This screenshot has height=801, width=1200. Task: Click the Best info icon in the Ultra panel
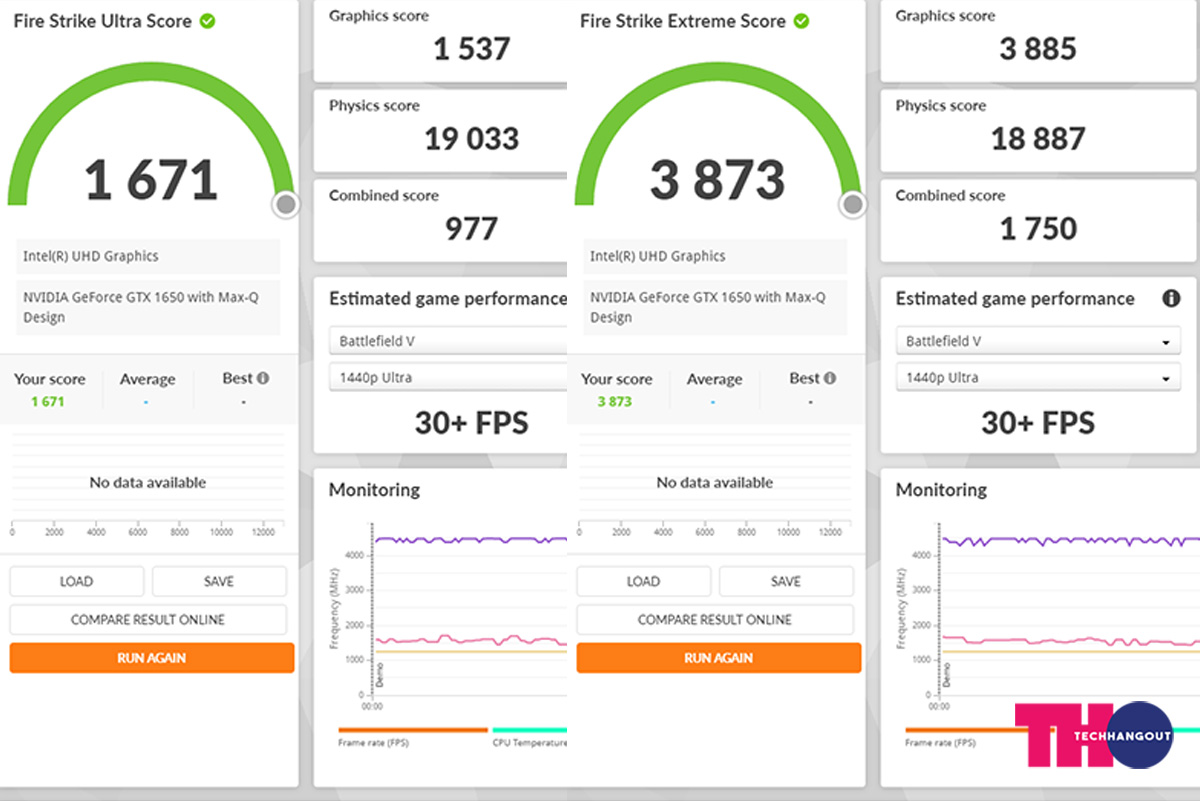click(263, 378)
